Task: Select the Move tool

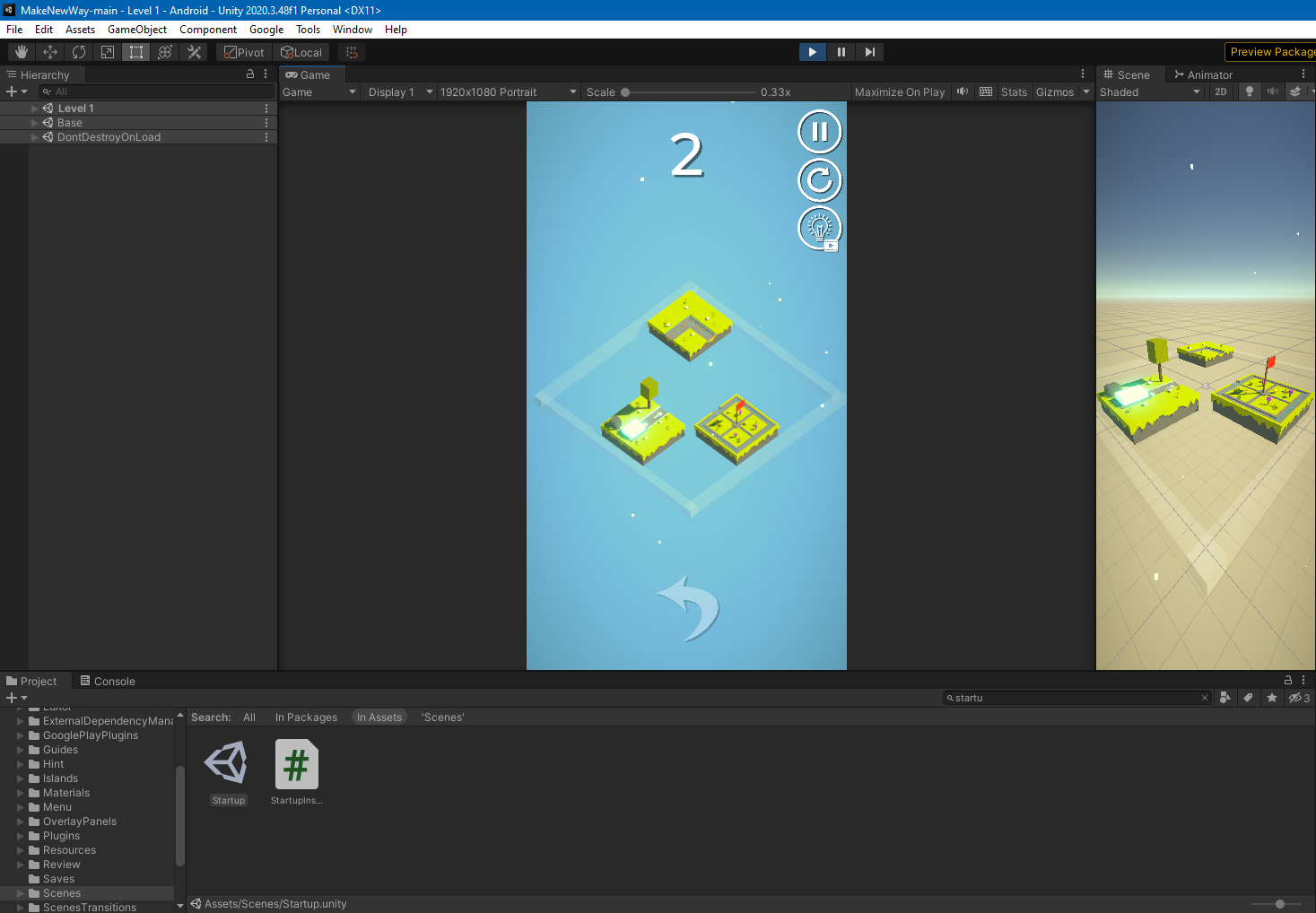Action: tap(50, 52)
